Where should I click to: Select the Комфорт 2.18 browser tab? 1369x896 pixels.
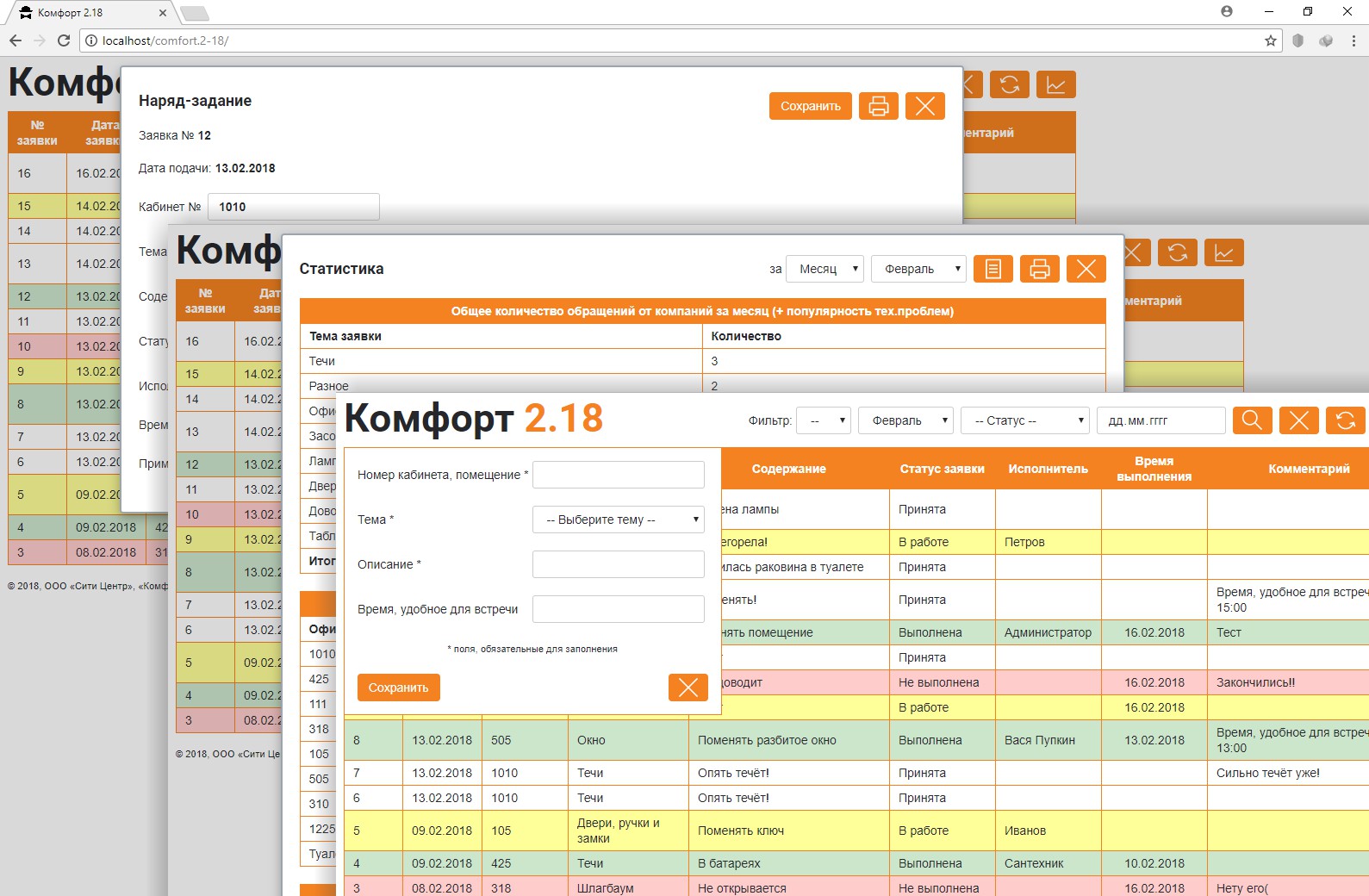(x=90, y=13)
